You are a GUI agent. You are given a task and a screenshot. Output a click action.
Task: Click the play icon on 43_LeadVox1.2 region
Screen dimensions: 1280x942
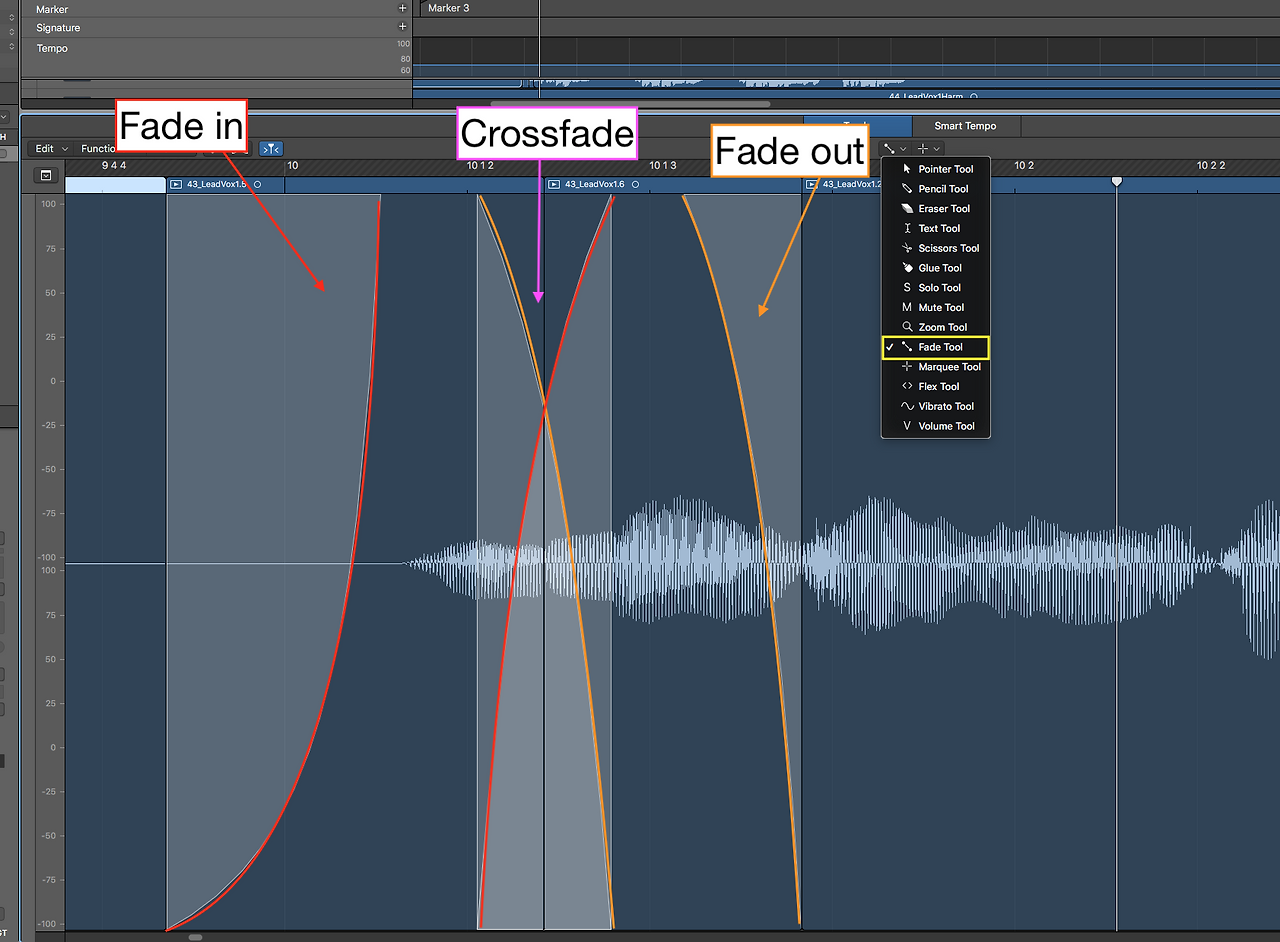pos(812,185)
